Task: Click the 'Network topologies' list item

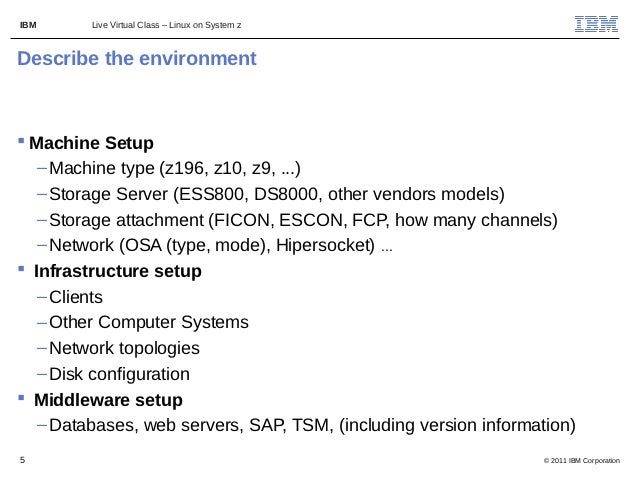Action: tap(124, 348)
